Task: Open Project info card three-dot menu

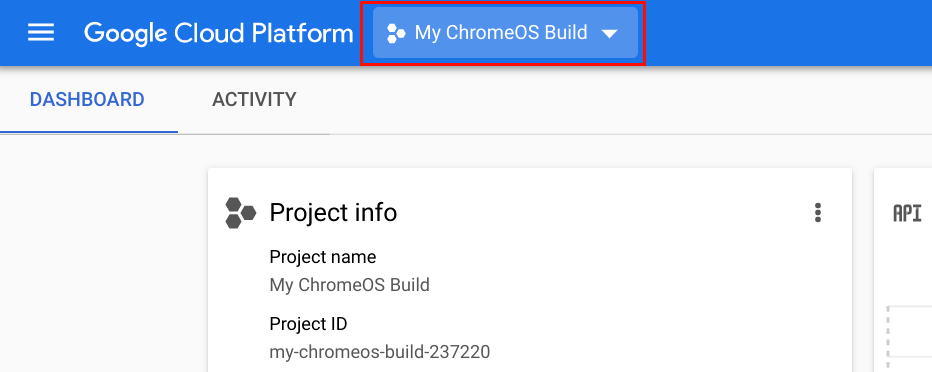Action: coord(818,212)
